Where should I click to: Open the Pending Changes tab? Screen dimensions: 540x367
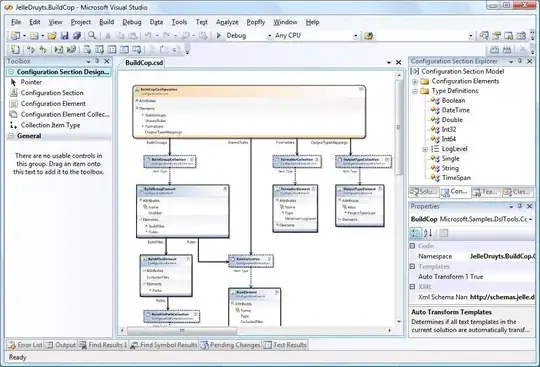(x=230, y=345)
